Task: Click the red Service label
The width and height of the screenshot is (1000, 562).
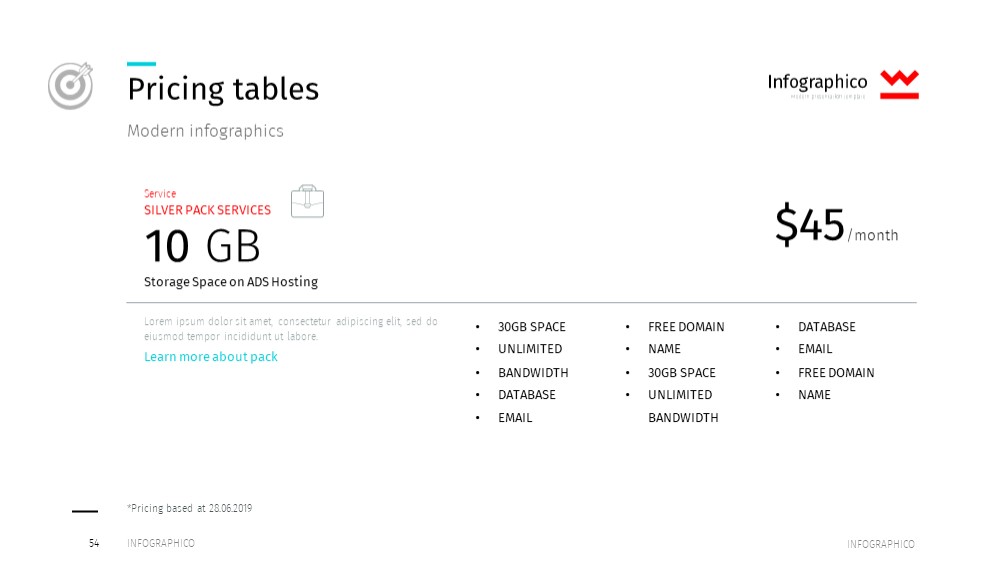Action: point(159,193)
